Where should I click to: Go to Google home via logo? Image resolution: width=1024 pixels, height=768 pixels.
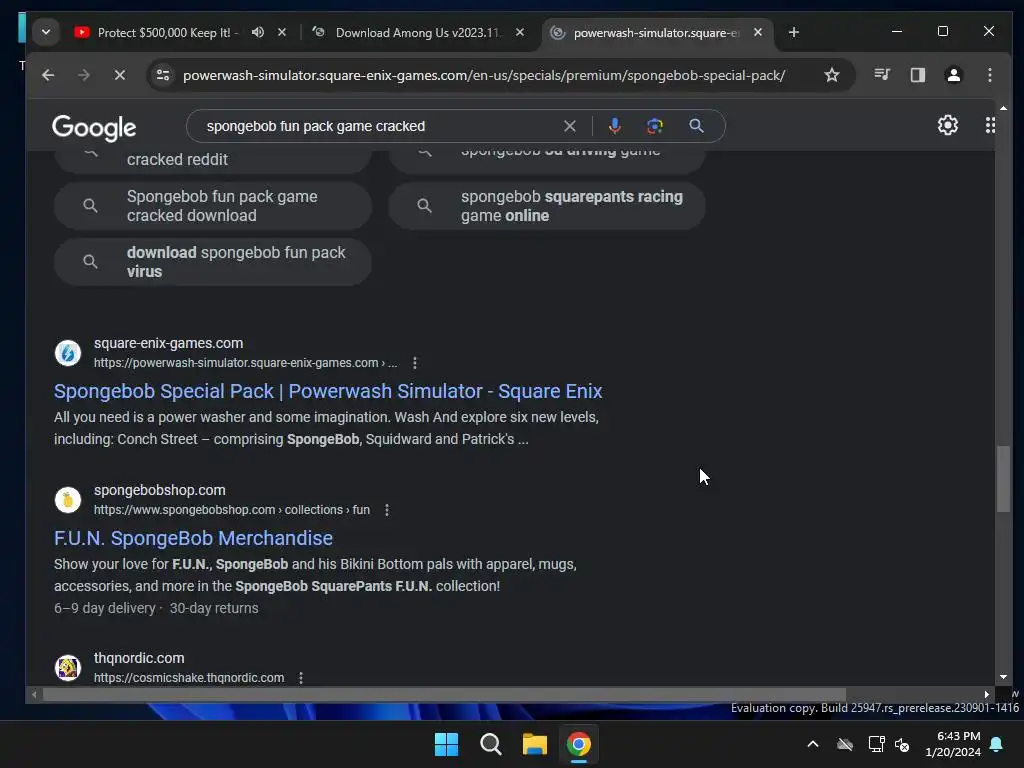(x=94, y=127)
